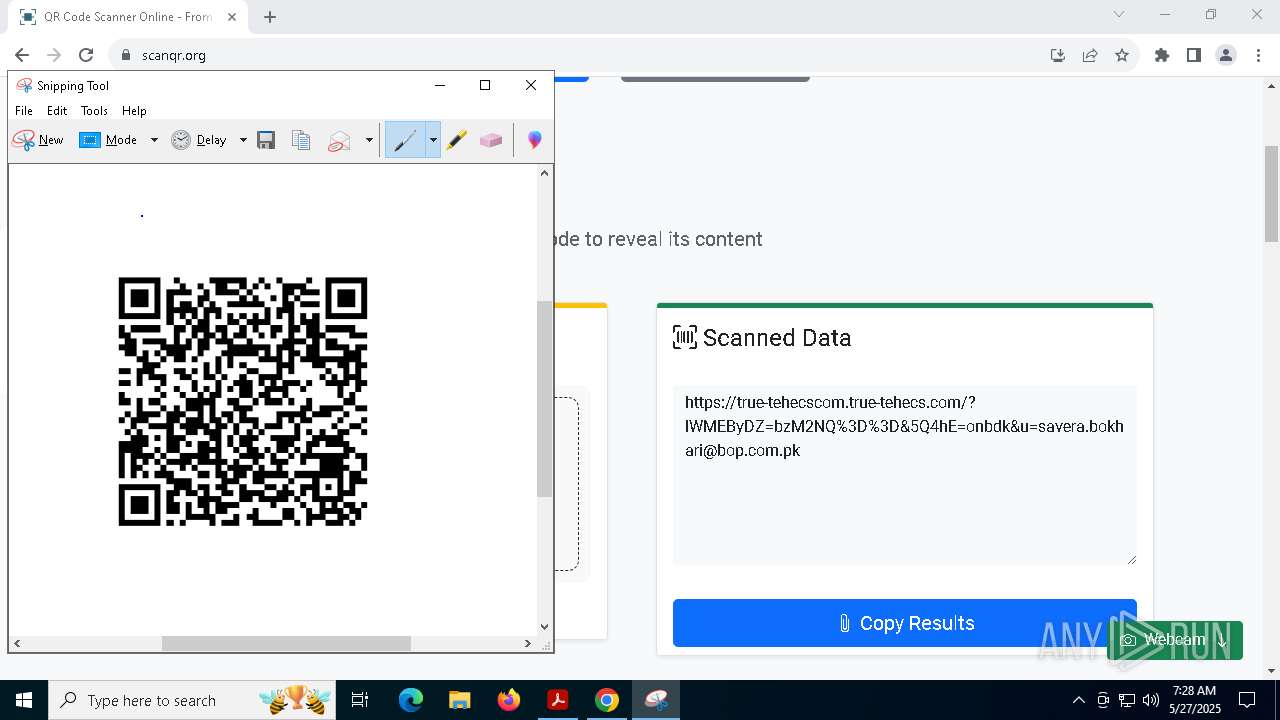Screen dimensions: 1280x720
Task: Open the Snipping Tool File menu
Action: [24, 111]
